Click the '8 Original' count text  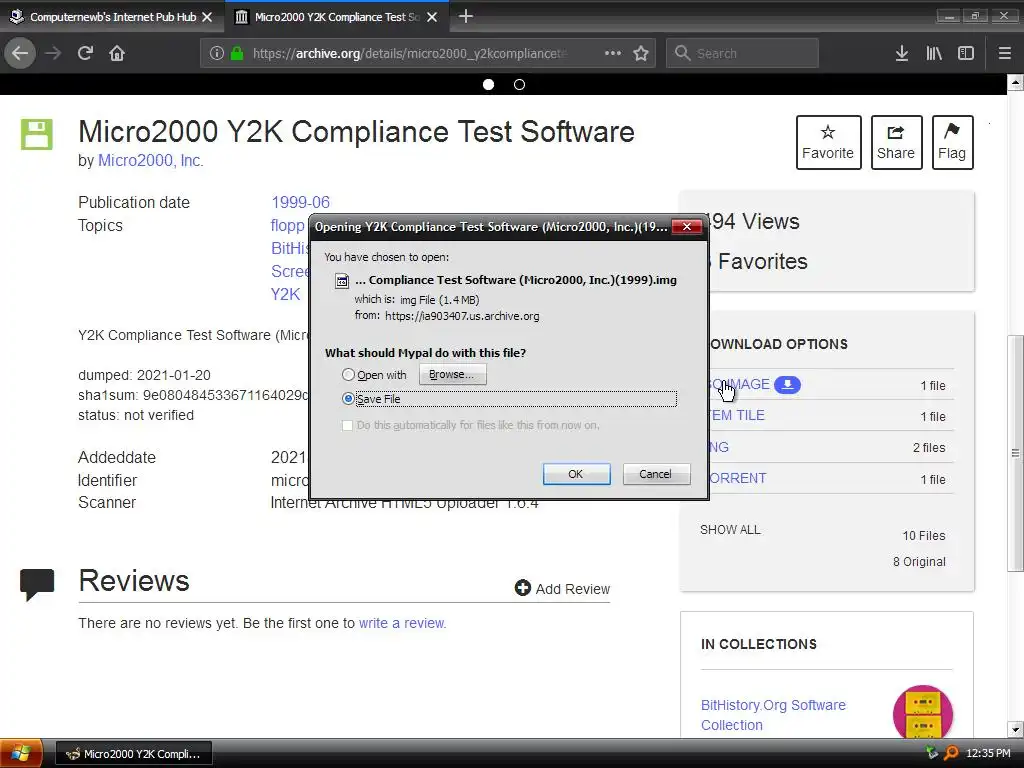coord(920,562)
